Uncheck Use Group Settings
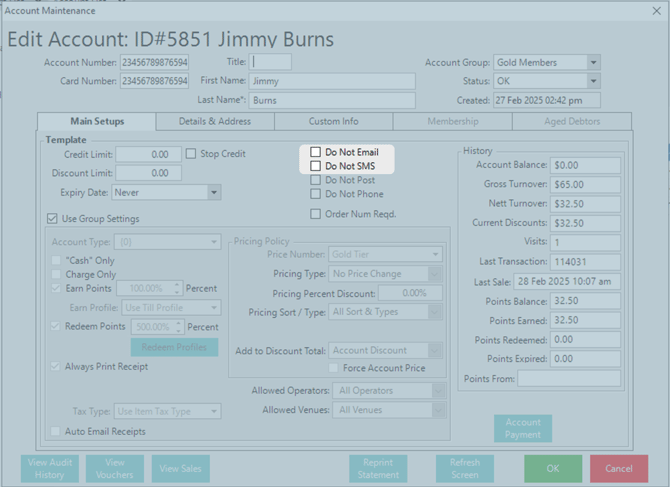 53,219
